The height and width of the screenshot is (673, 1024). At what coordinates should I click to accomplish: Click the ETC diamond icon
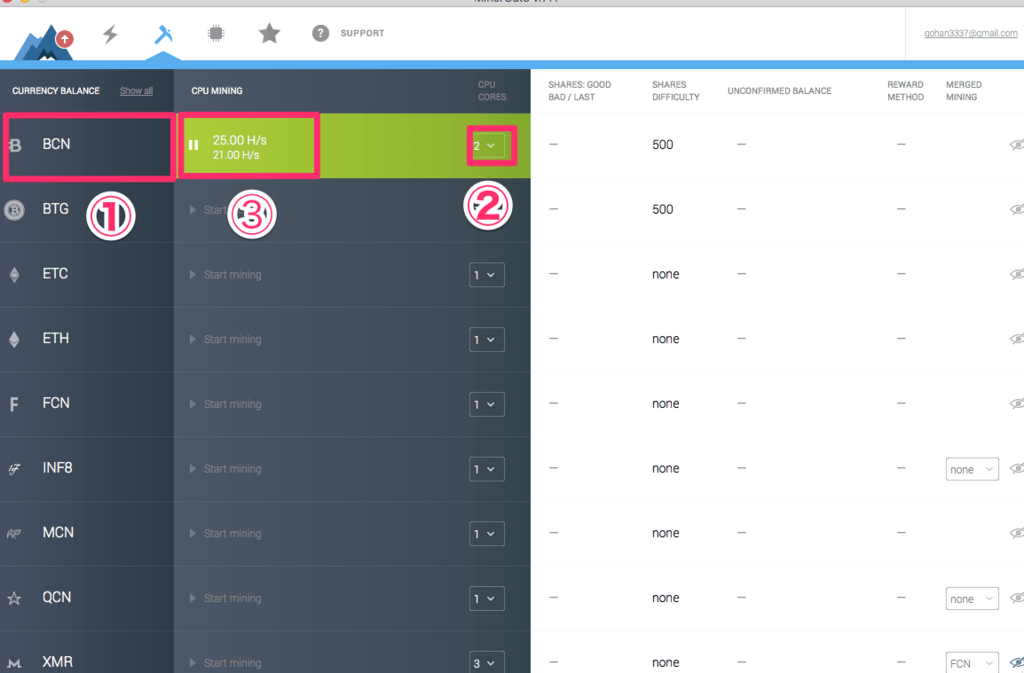point(14,275)
